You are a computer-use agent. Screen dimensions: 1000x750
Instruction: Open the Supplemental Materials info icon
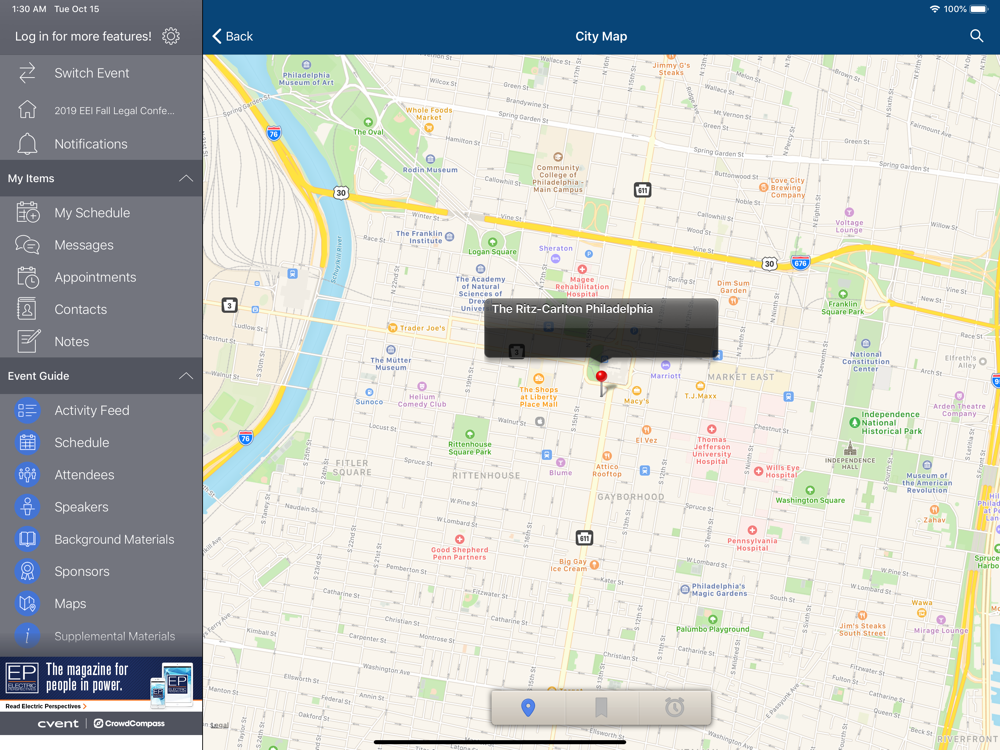[27, 635]
